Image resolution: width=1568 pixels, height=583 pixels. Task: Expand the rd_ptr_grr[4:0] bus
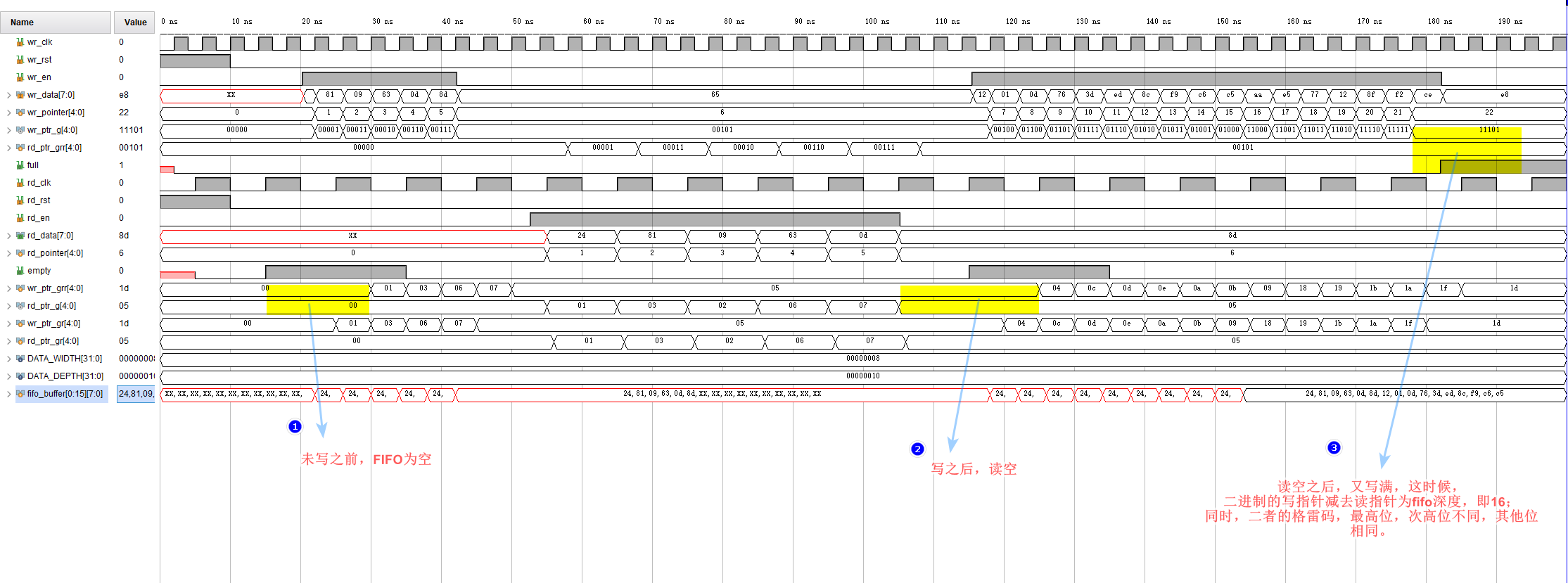[8, 148]
